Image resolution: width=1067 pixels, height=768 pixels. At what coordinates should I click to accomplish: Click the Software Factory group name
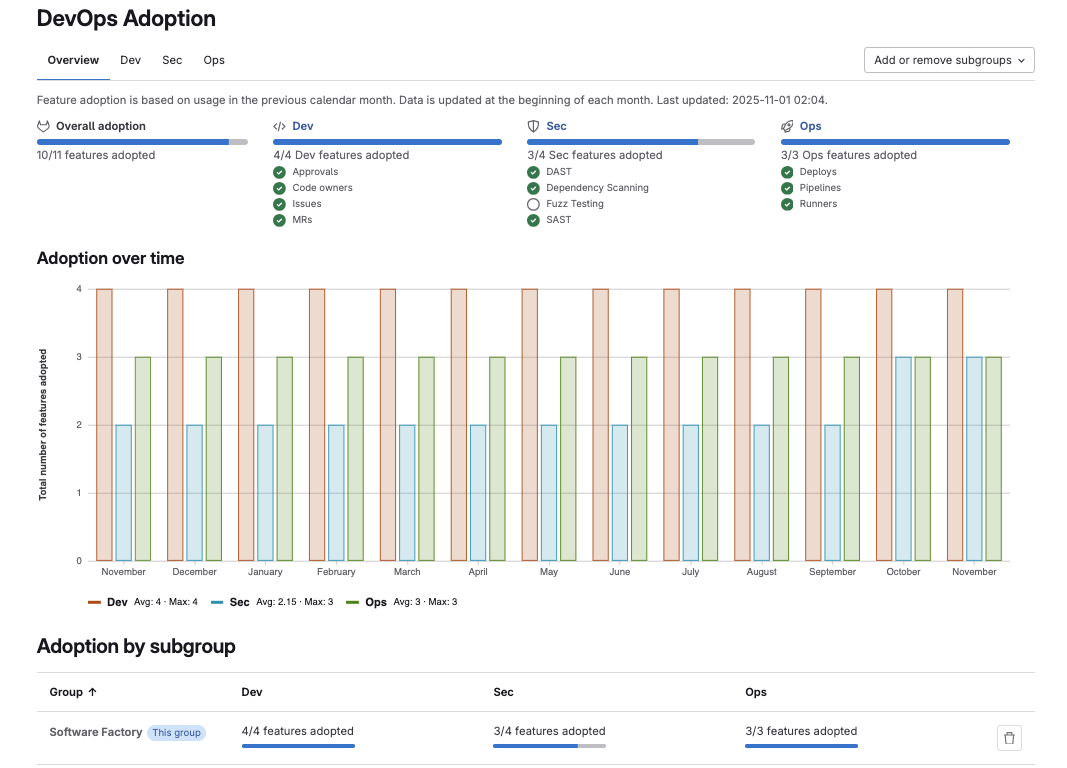point(95,732)
